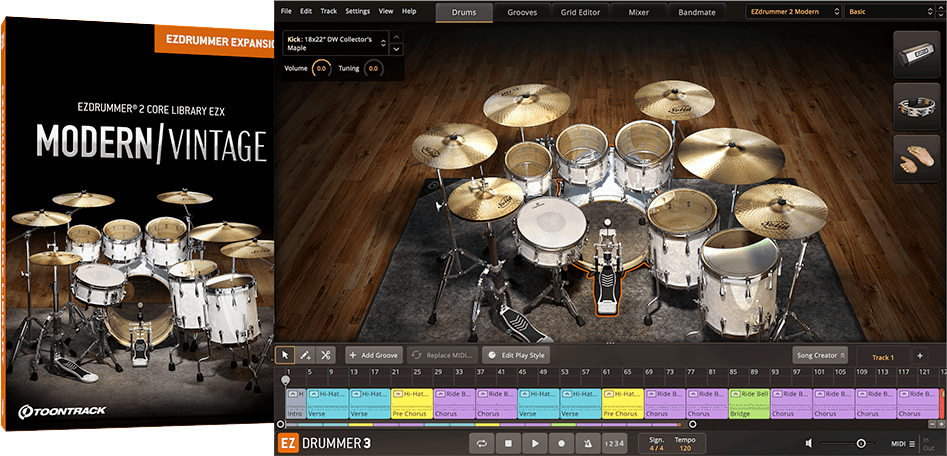Toggle loop playback on
Viewport: 947px width, 456px height.
tap(482, 443)
